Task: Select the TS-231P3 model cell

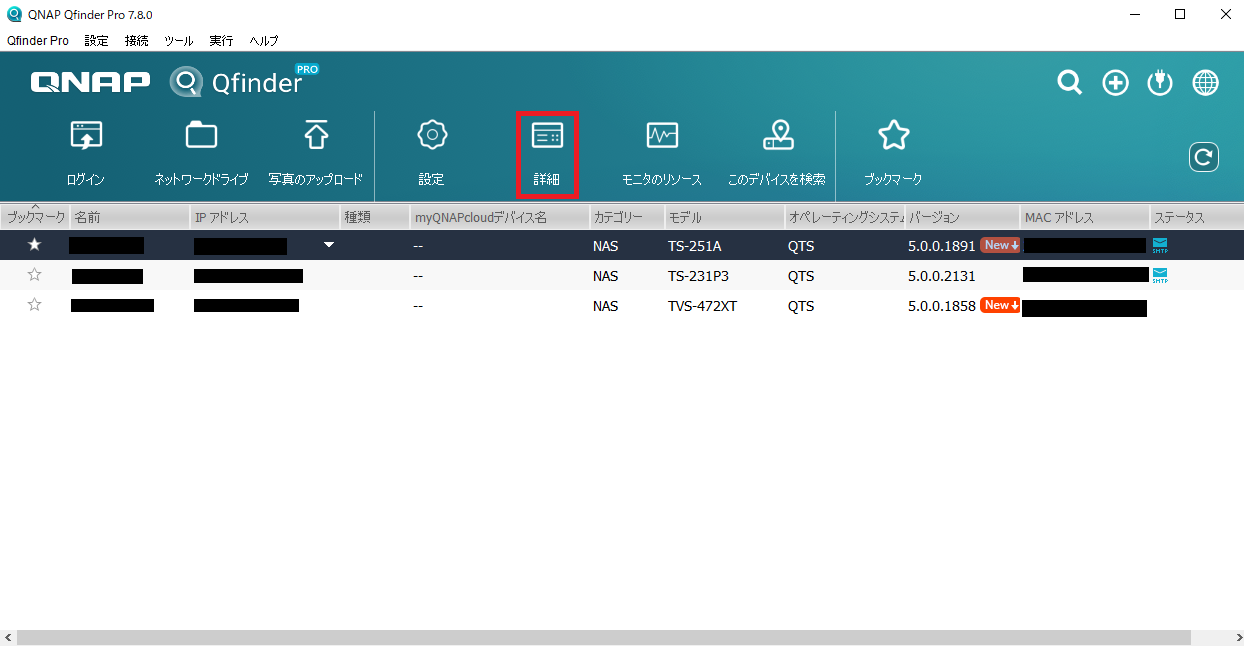Action: [699, 276]
